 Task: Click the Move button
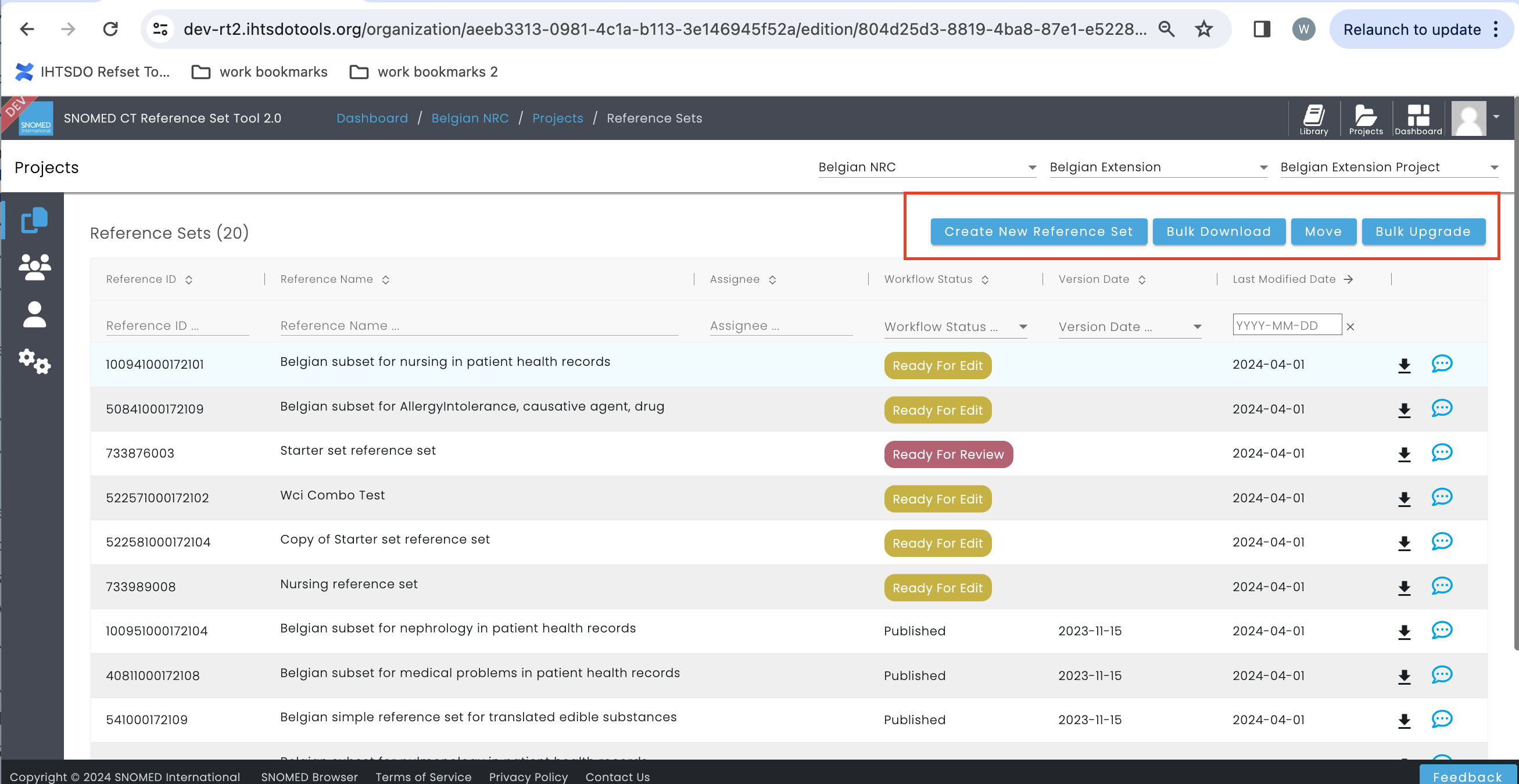coord(1323,232)
